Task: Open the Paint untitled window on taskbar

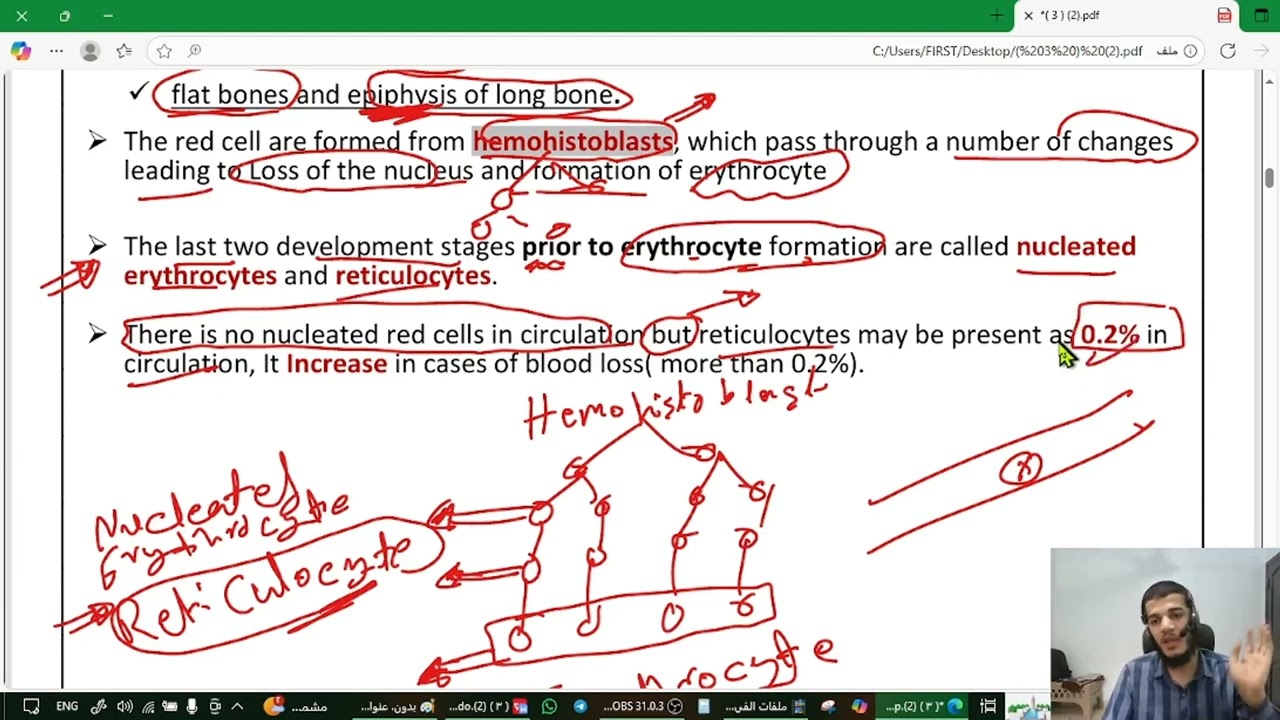Action: (x=398, y=706)
